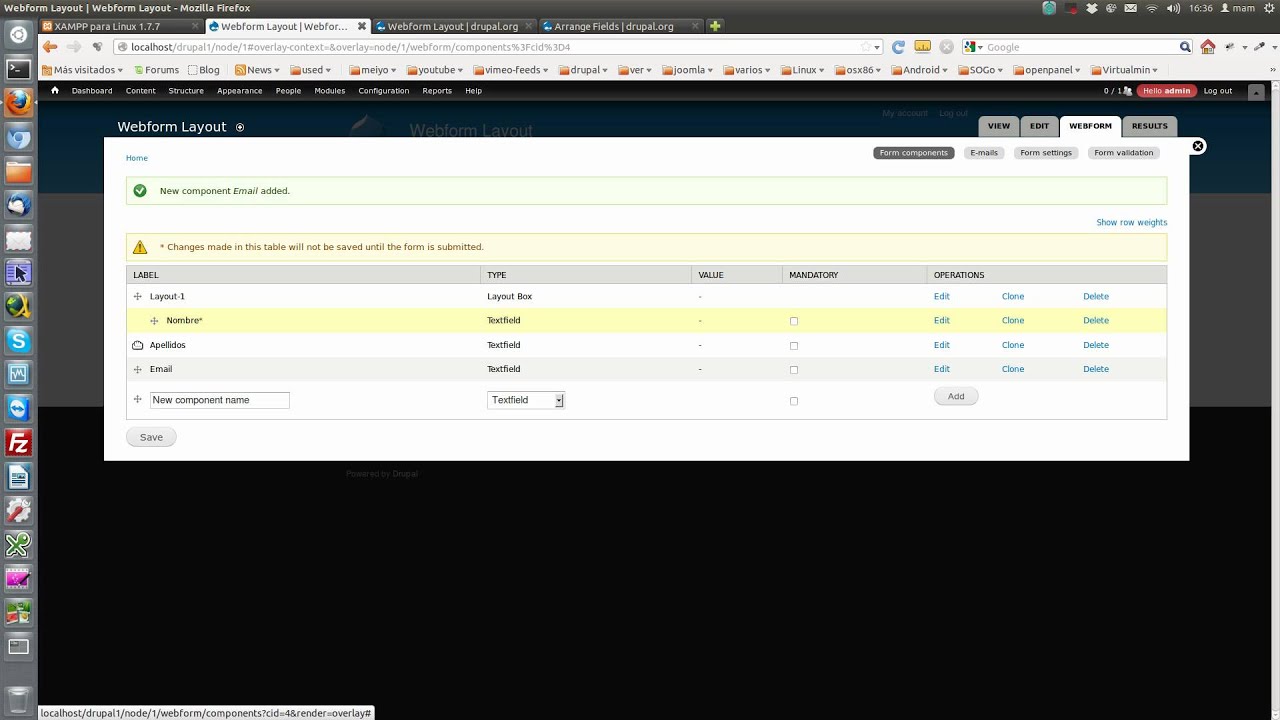
Task: Expand the Virtualmin bookmarks folder
Action: (x=1124, y=70)
